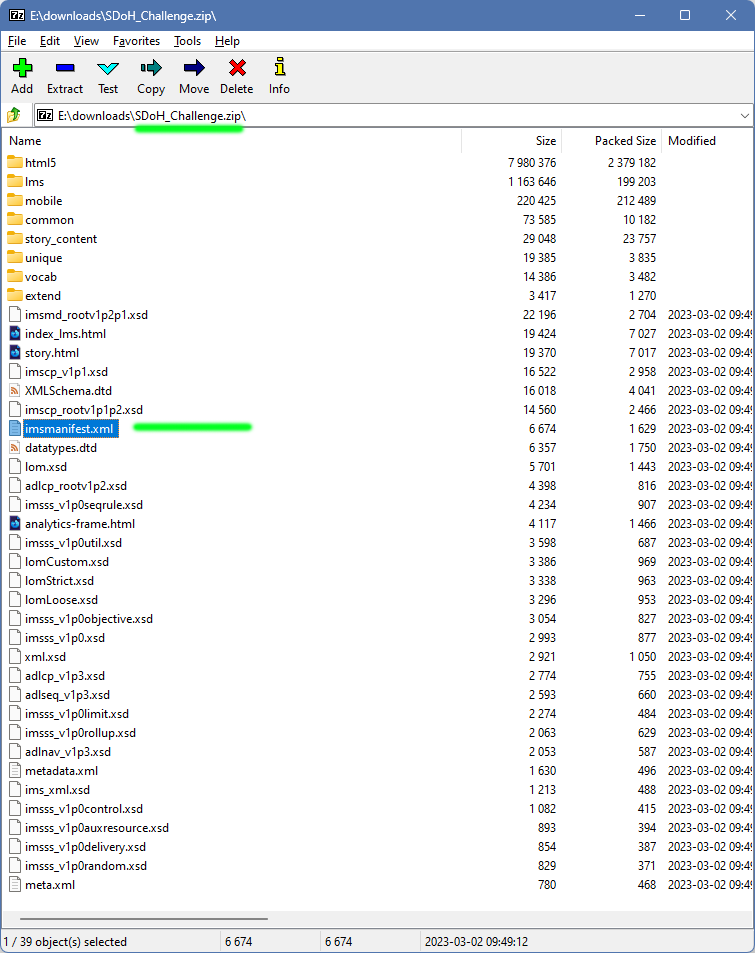755x953 pixels.
Task: Open the View menu
Action: (86, 41)
